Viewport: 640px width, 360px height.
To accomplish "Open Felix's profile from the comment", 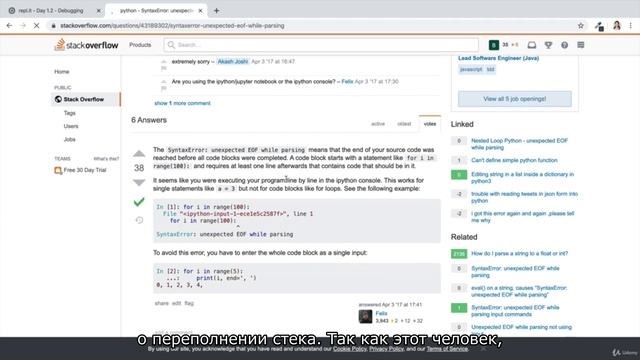I will [347, 82].
